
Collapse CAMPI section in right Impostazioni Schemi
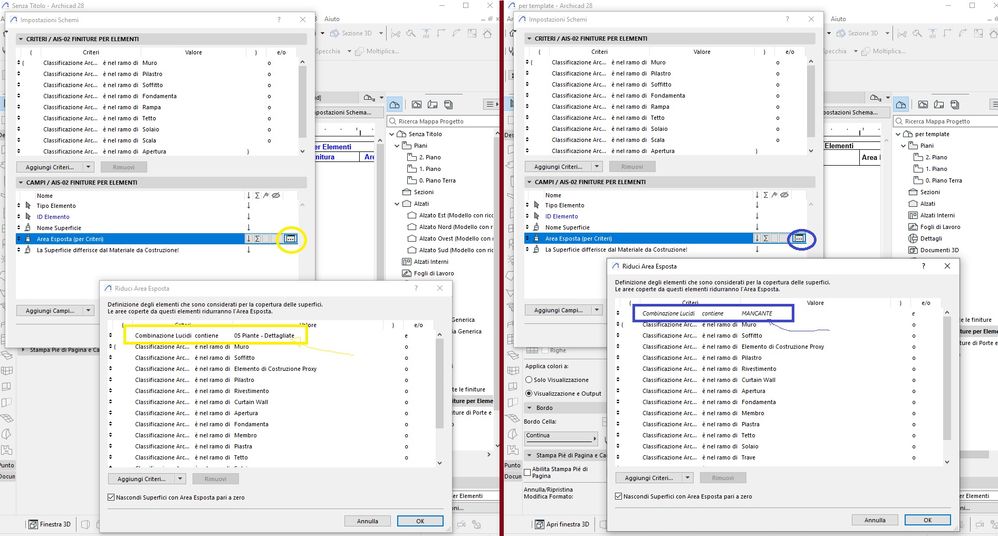click(529, 182)
